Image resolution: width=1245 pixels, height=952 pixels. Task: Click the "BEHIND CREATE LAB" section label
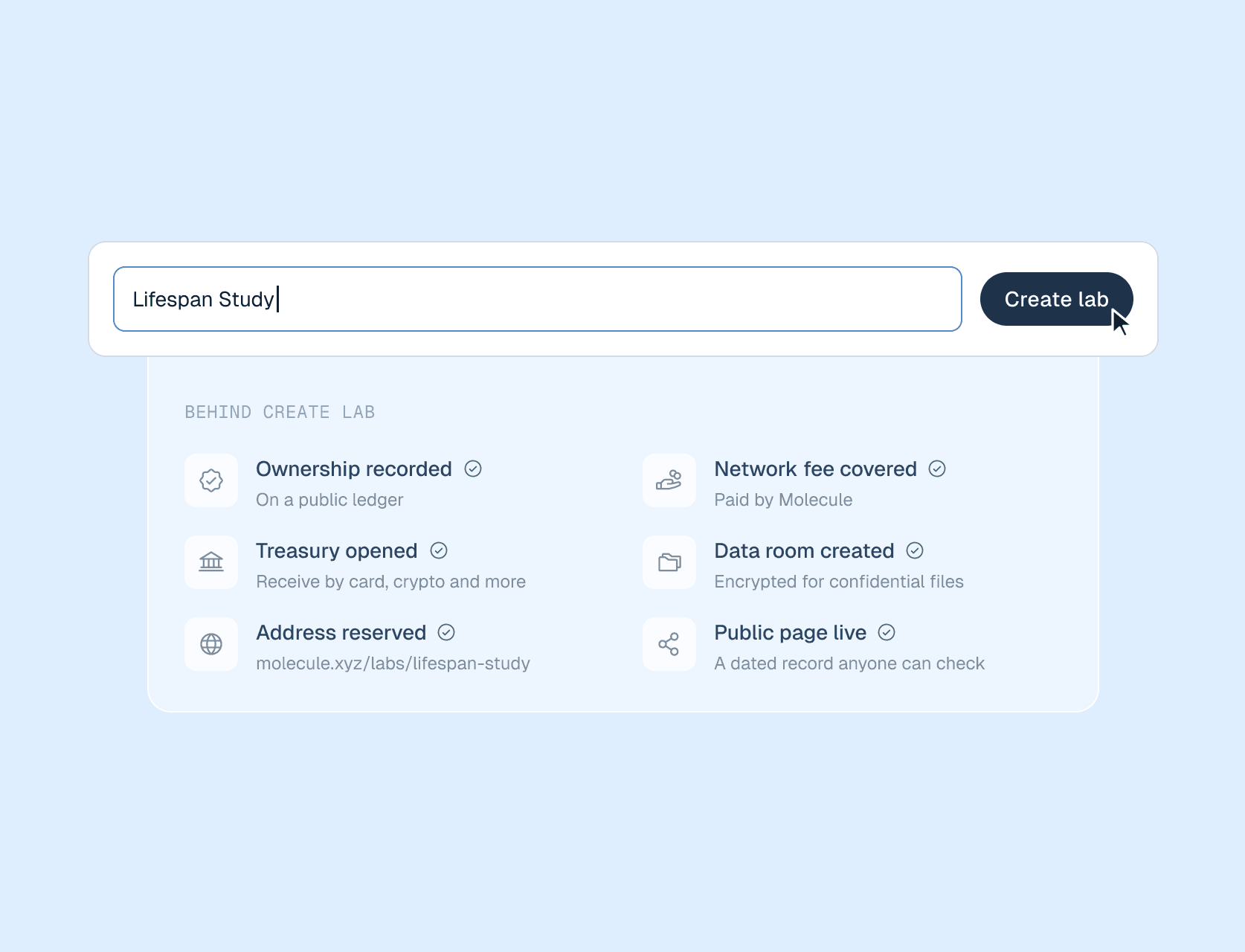280,412
